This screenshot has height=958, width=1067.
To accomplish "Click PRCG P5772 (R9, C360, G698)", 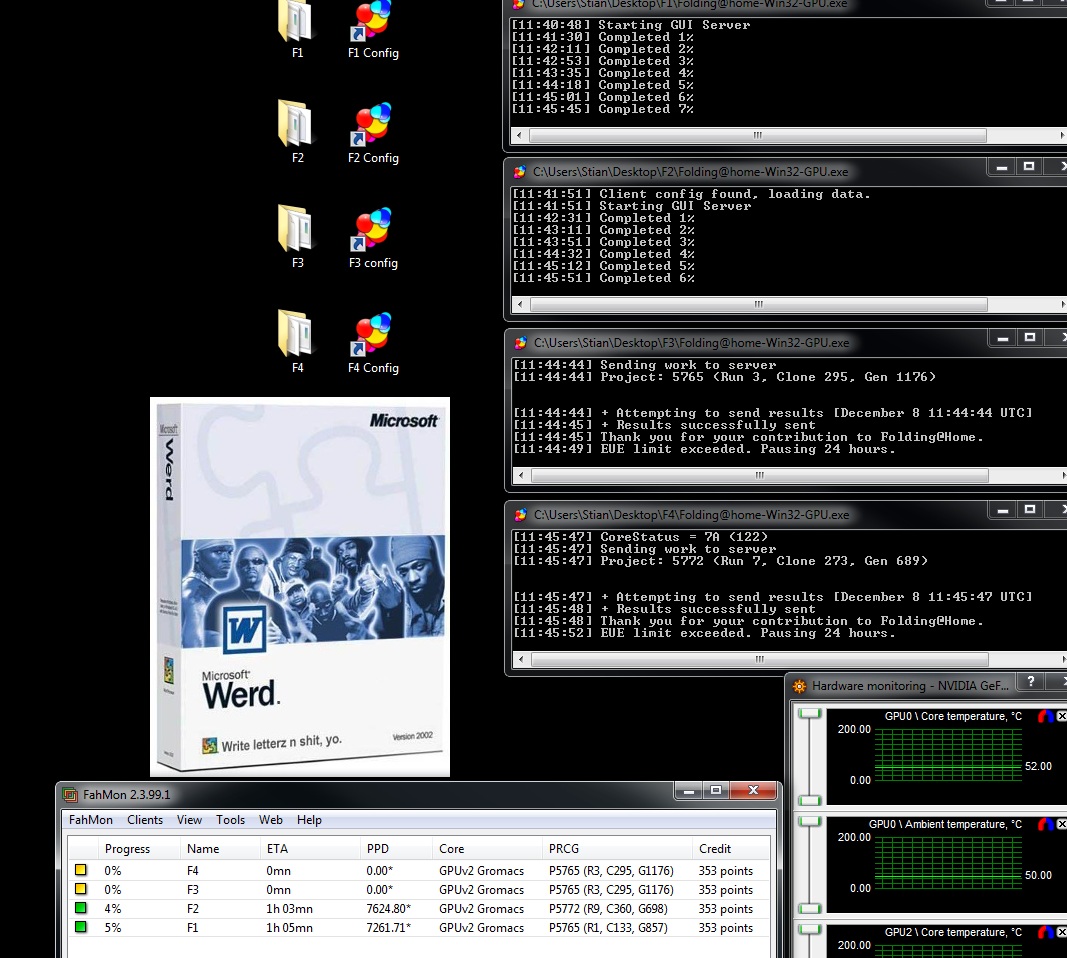I will pos(608,908).
